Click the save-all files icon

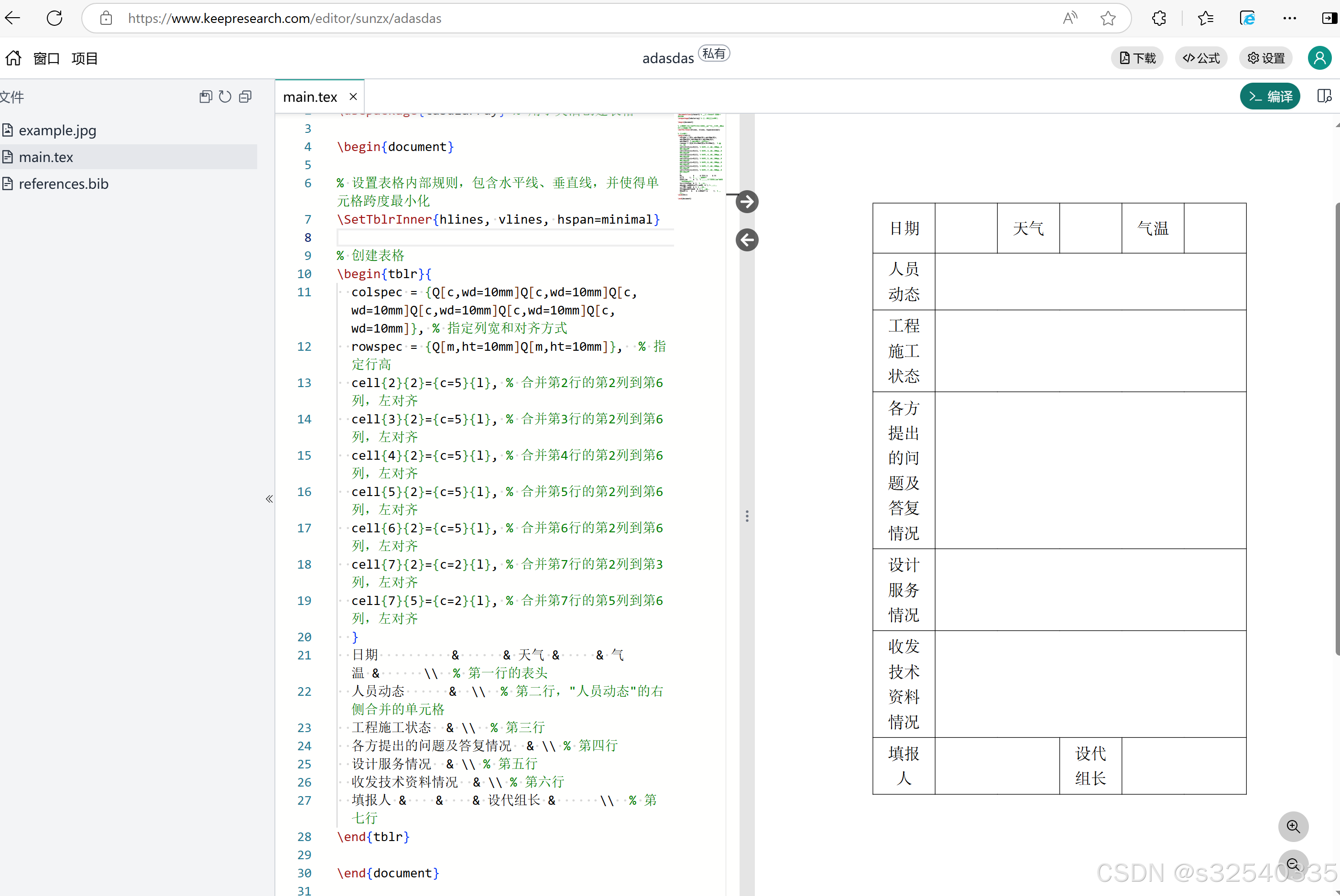(205, 97)
